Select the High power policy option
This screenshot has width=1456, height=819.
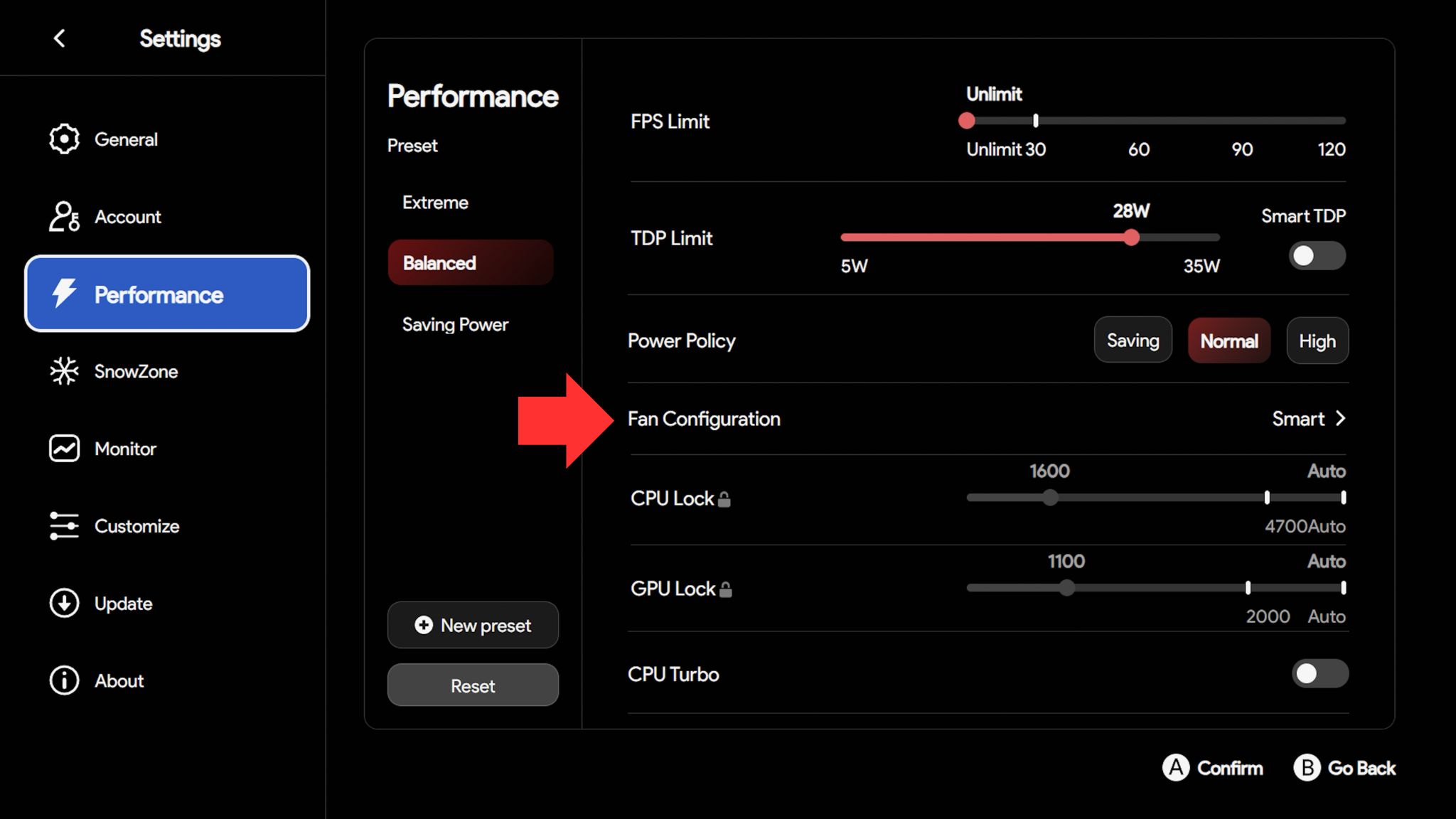(1317, 341)
